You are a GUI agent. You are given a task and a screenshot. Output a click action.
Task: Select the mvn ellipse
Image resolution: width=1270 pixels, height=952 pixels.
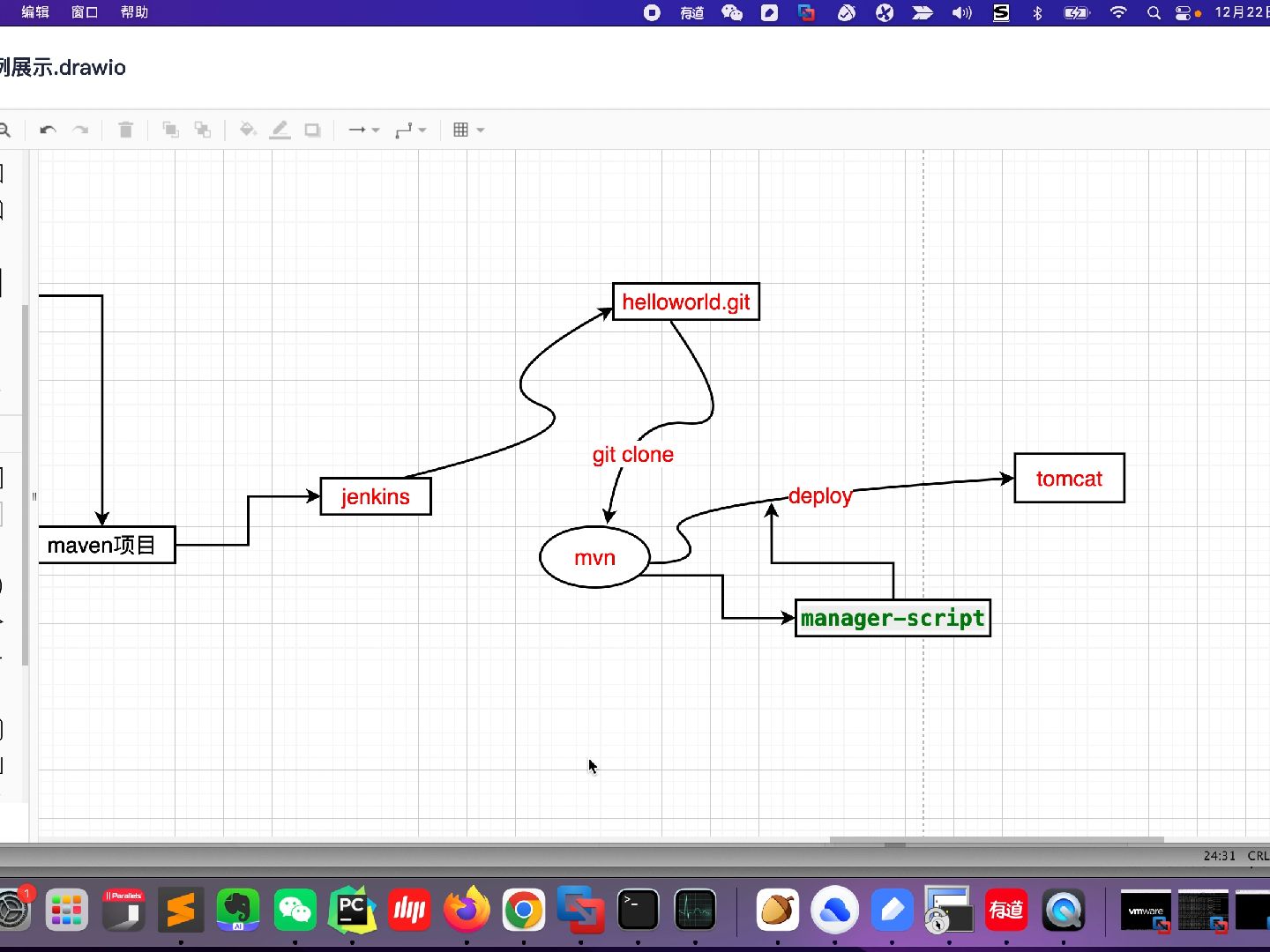594,557
